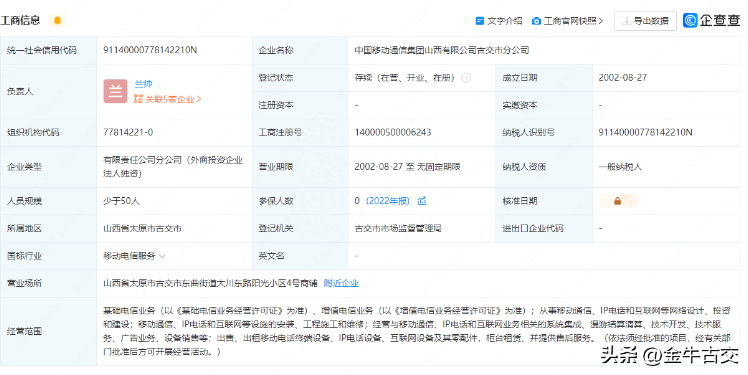Click the orange bell alert icon
The width and height of the screenshot is (748, 375).
(x=57, y=21)
